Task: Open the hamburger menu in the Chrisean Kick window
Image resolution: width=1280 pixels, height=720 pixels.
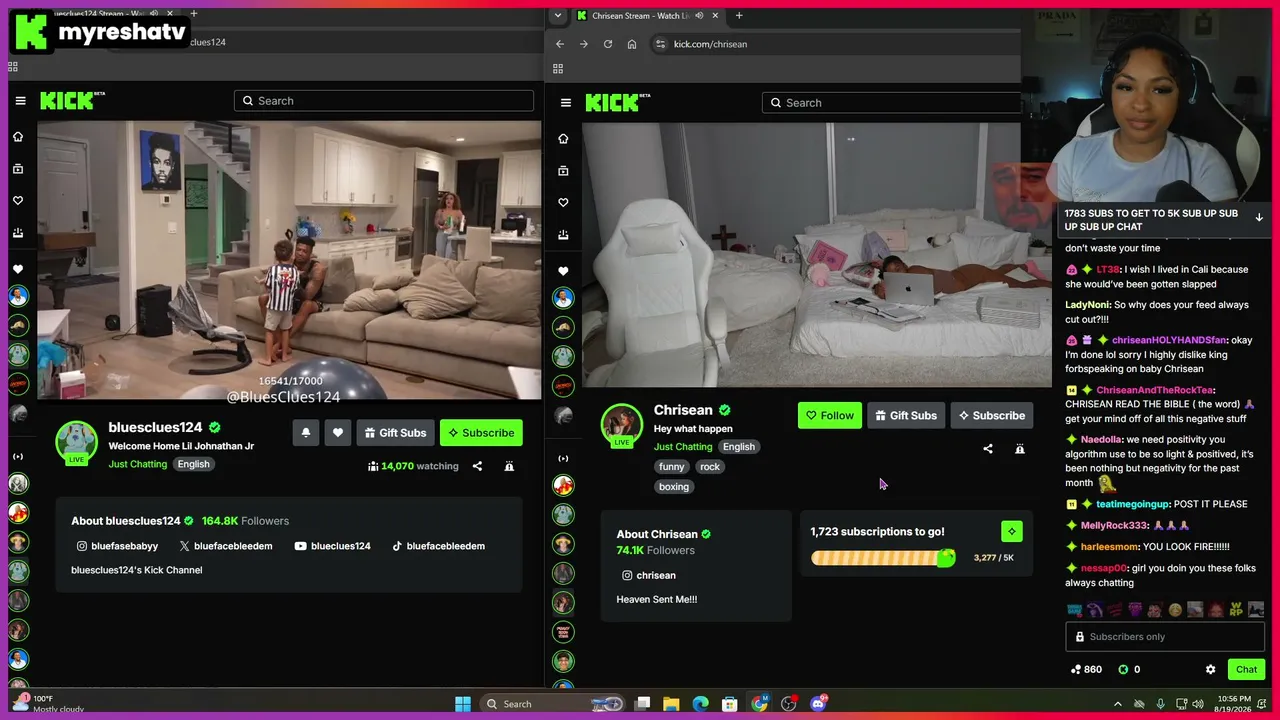Action: 566,103
